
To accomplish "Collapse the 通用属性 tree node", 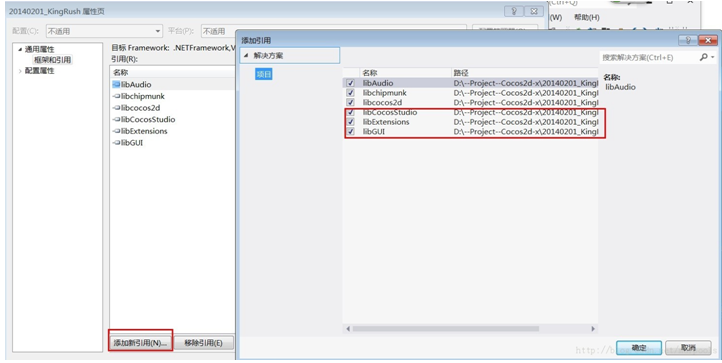I will pyautogui.click(x=20, y=49).
